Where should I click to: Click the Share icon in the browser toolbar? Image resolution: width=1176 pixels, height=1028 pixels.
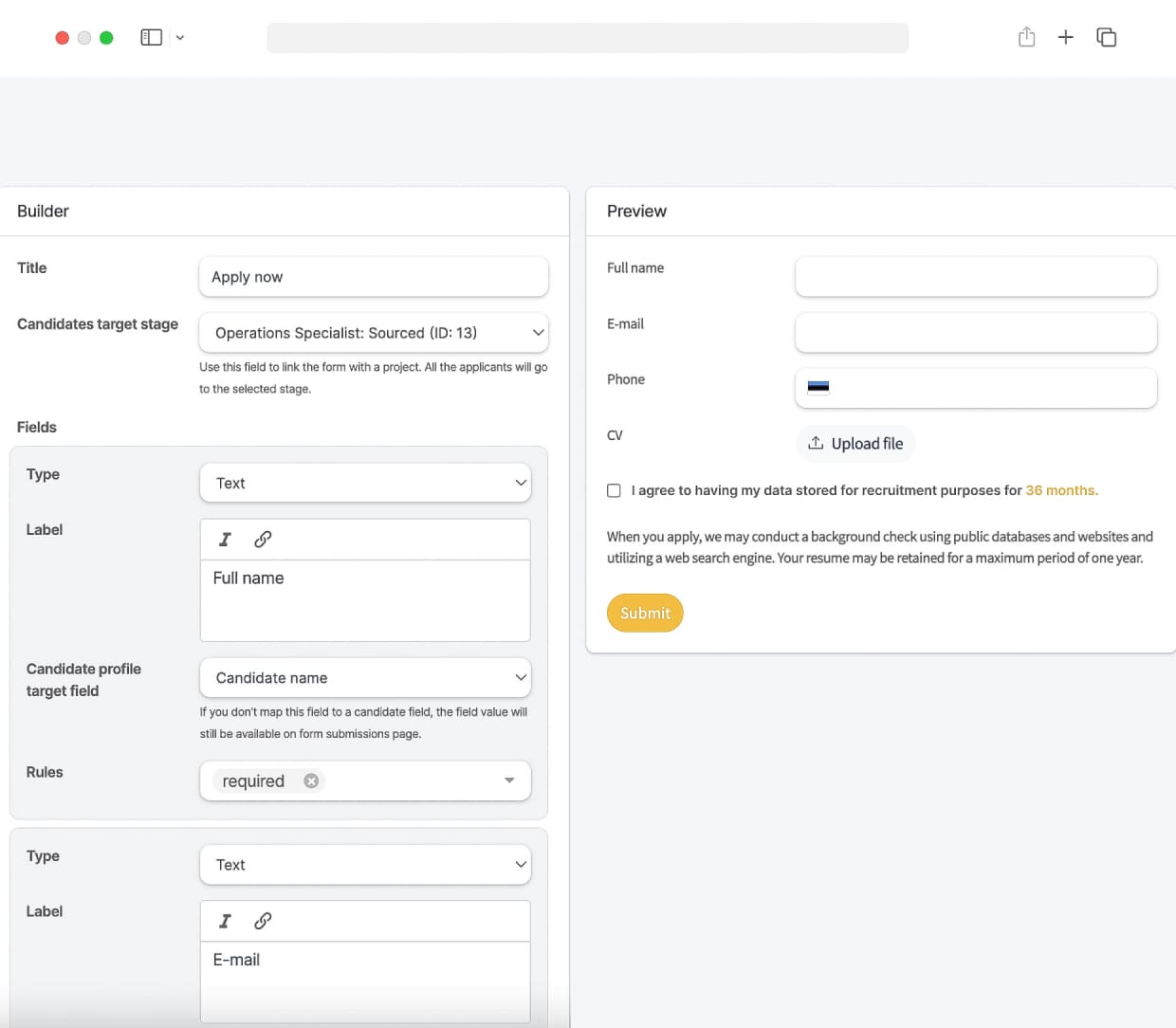1026,36
